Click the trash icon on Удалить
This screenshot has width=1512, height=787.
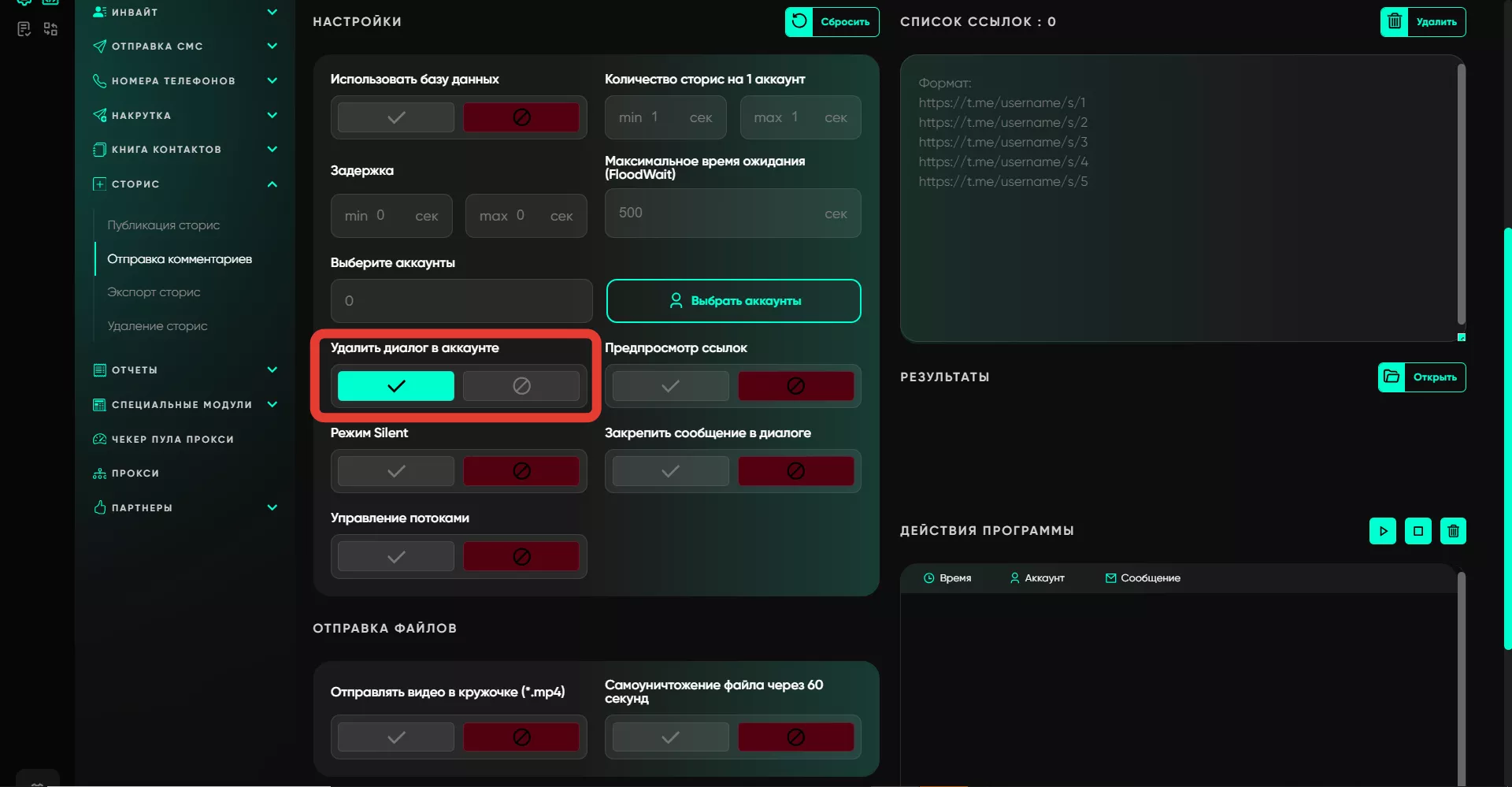click(1395, 21)
